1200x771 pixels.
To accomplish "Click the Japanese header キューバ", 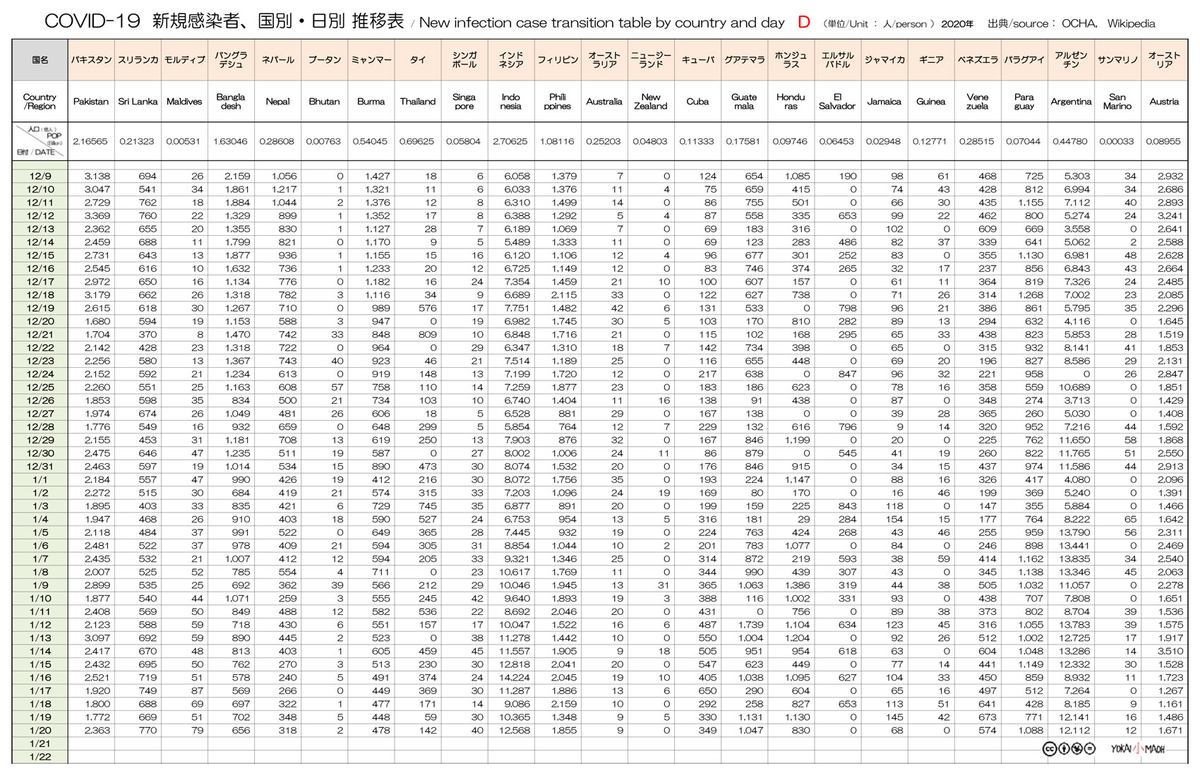I will pos(697,61).
